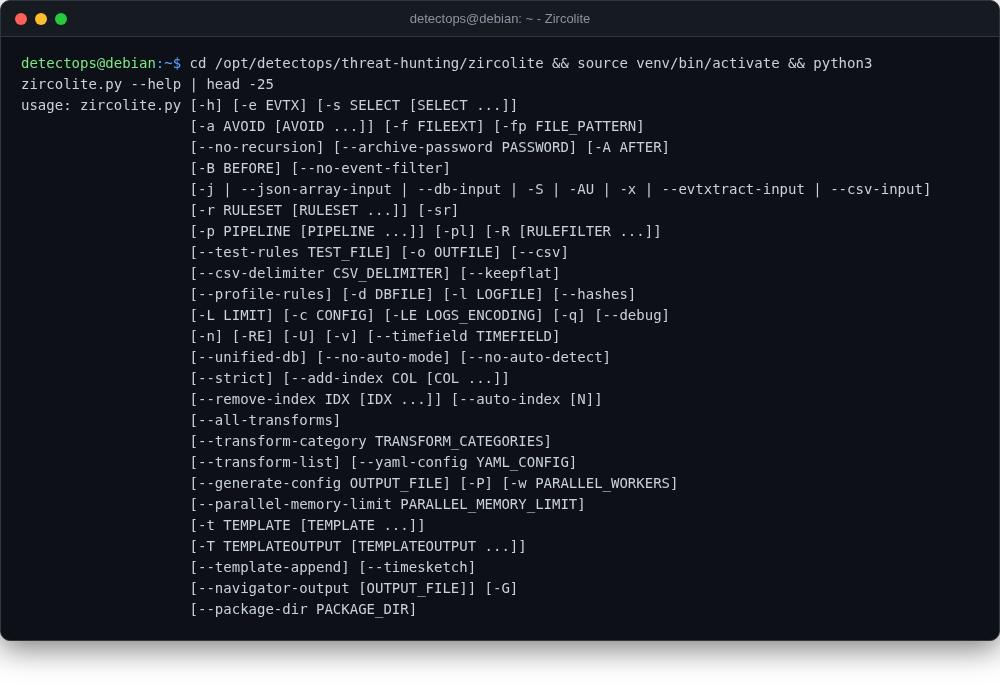This screenshot has height=699, width=1000.
Task: Click '--evtxtract-input' in the usage
Action: [x=733, y=189]
